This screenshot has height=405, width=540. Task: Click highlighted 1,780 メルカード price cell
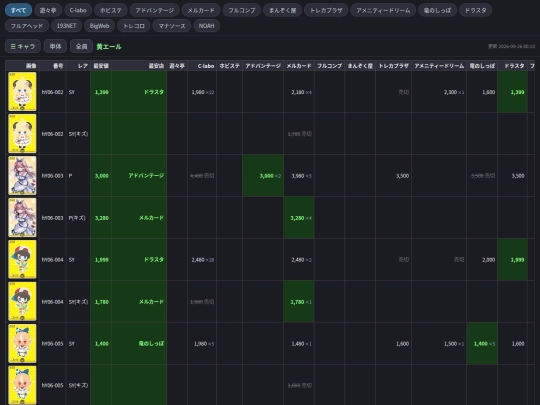click(x=299, y=302)
